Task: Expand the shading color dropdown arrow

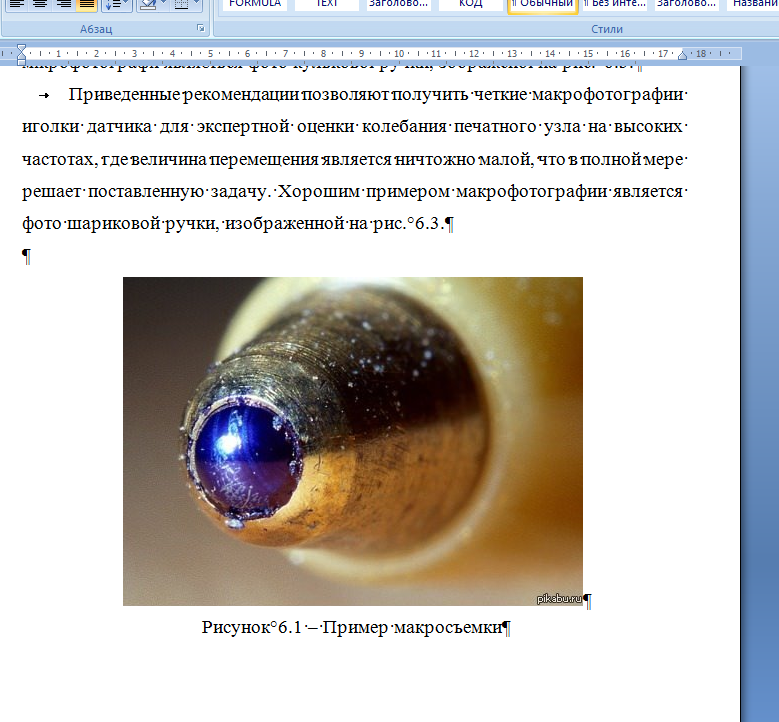Action: [x=162, y=5]
